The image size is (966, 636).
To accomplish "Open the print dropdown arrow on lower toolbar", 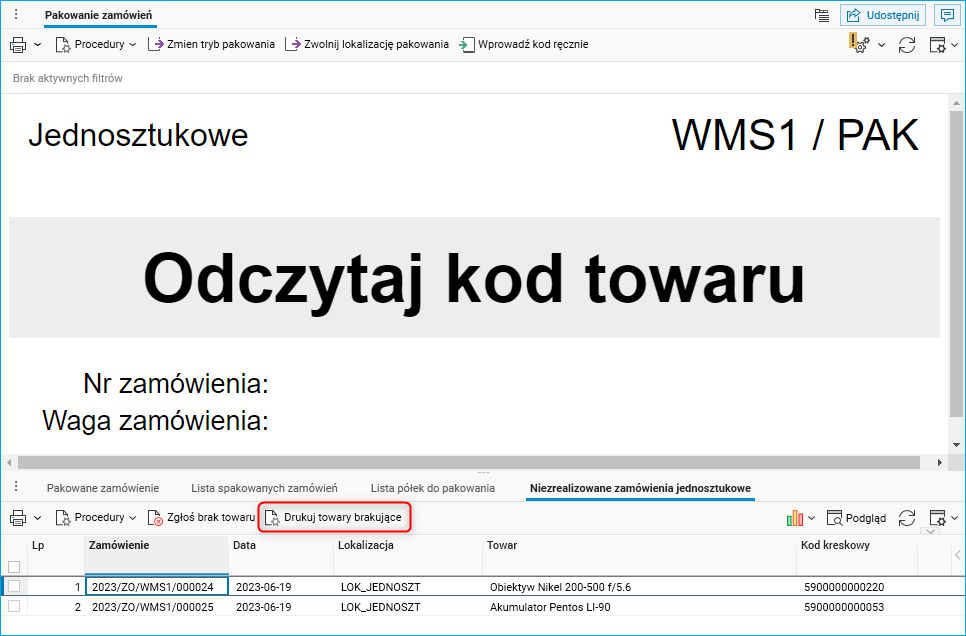I will (x=38, y=517).
